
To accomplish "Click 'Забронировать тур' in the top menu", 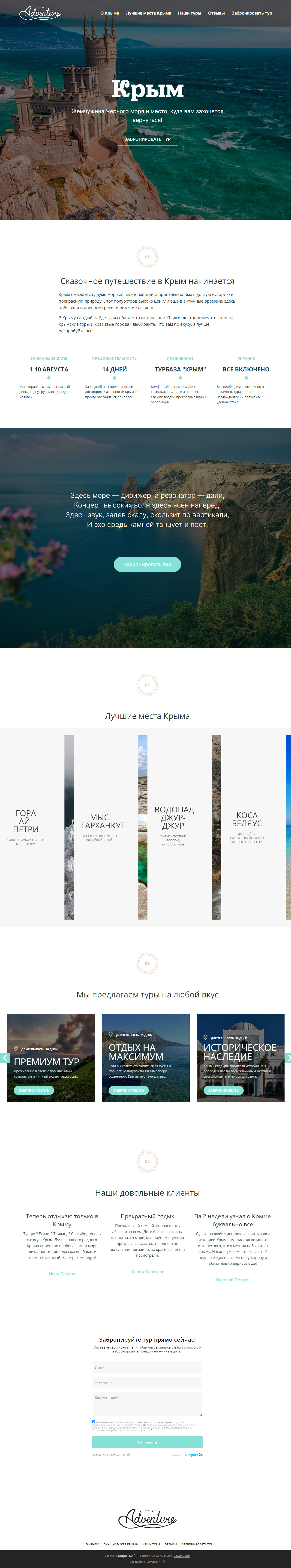I will click(252, 13).
